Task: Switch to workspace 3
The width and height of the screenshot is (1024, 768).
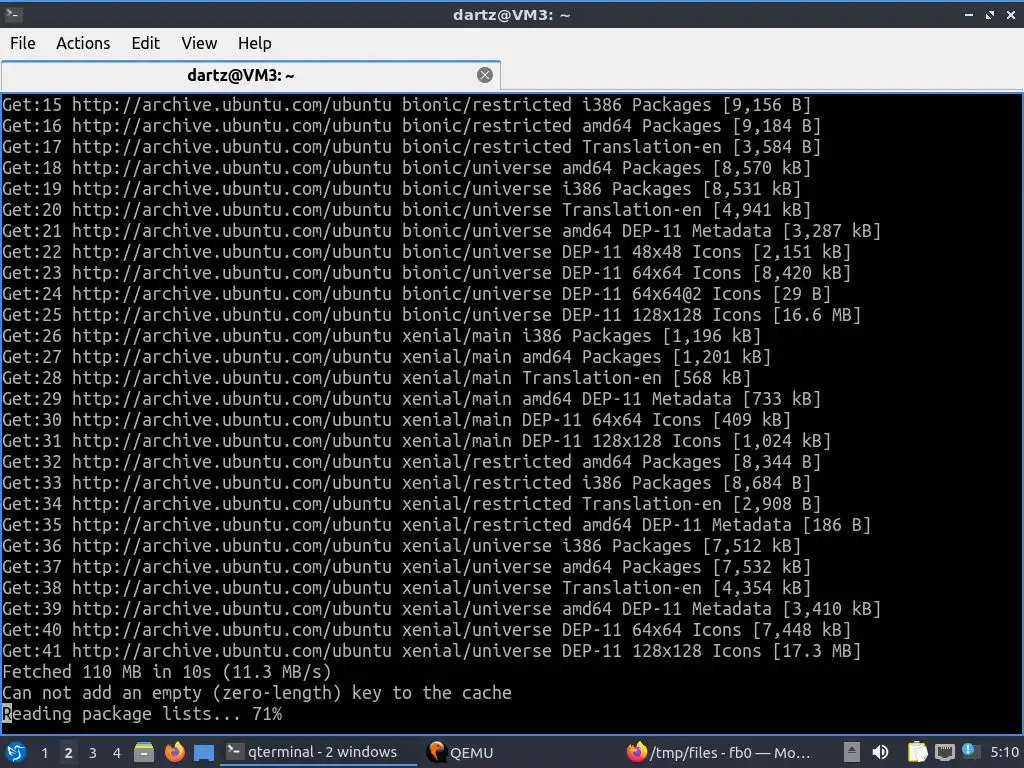Action: [93, 752]
